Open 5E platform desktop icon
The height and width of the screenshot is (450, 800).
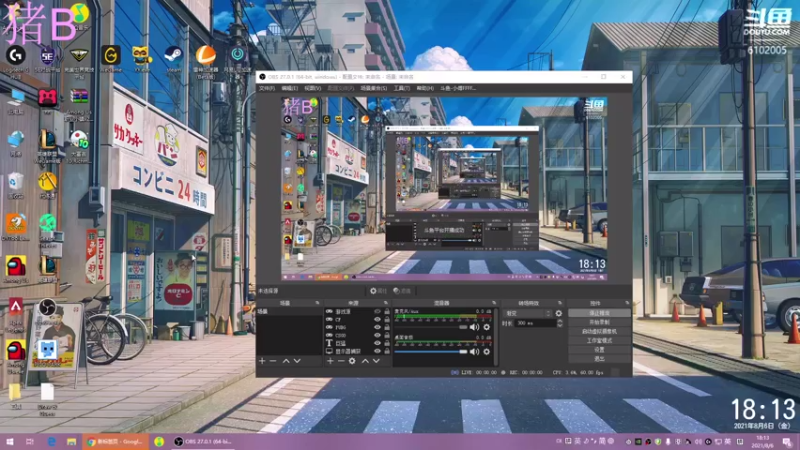(47, 59)
